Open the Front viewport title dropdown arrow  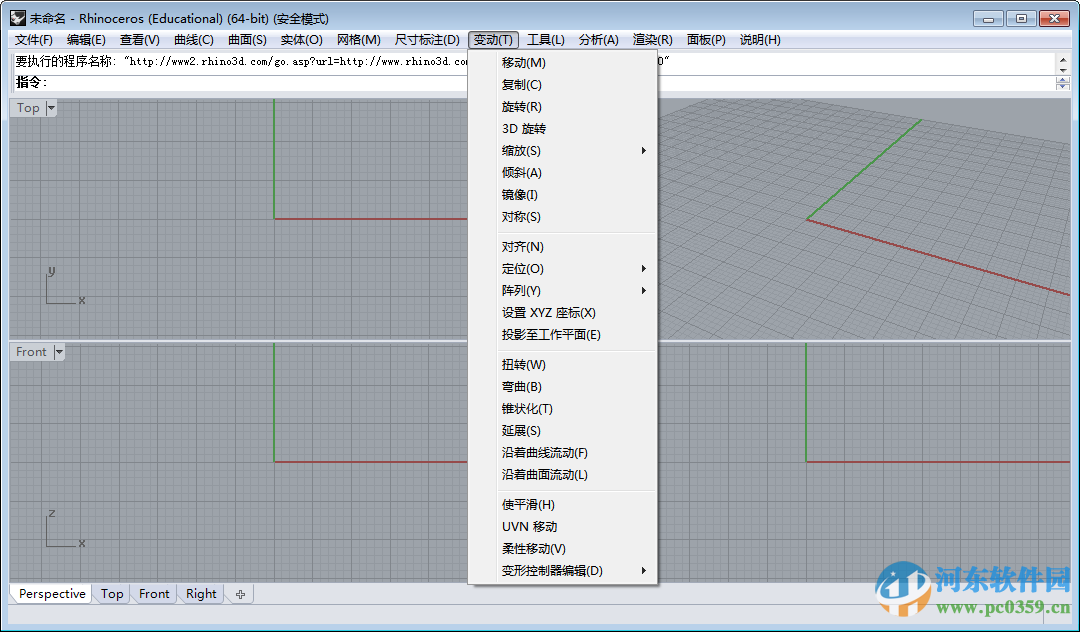(59, 352)
